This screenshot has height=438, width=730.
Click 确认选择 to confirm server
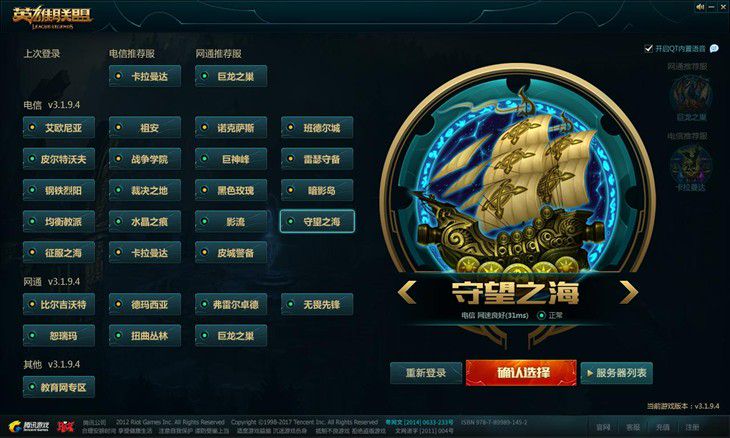point(521,372)
